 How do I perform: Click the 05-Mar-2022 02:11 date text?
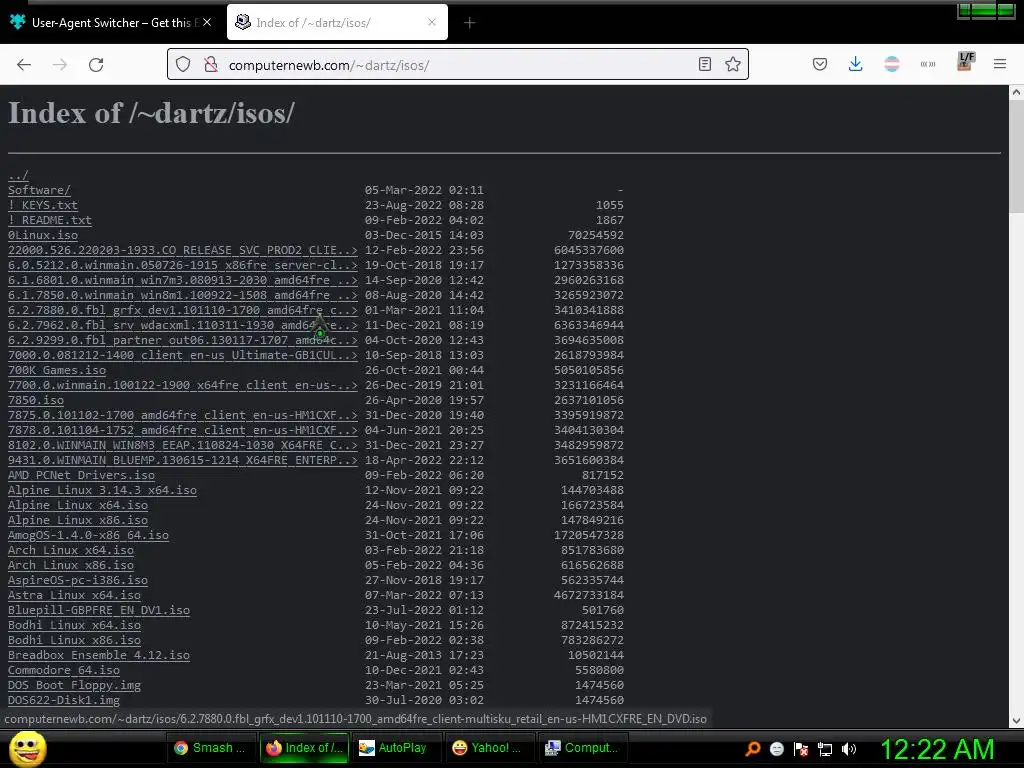coord(424,190)
